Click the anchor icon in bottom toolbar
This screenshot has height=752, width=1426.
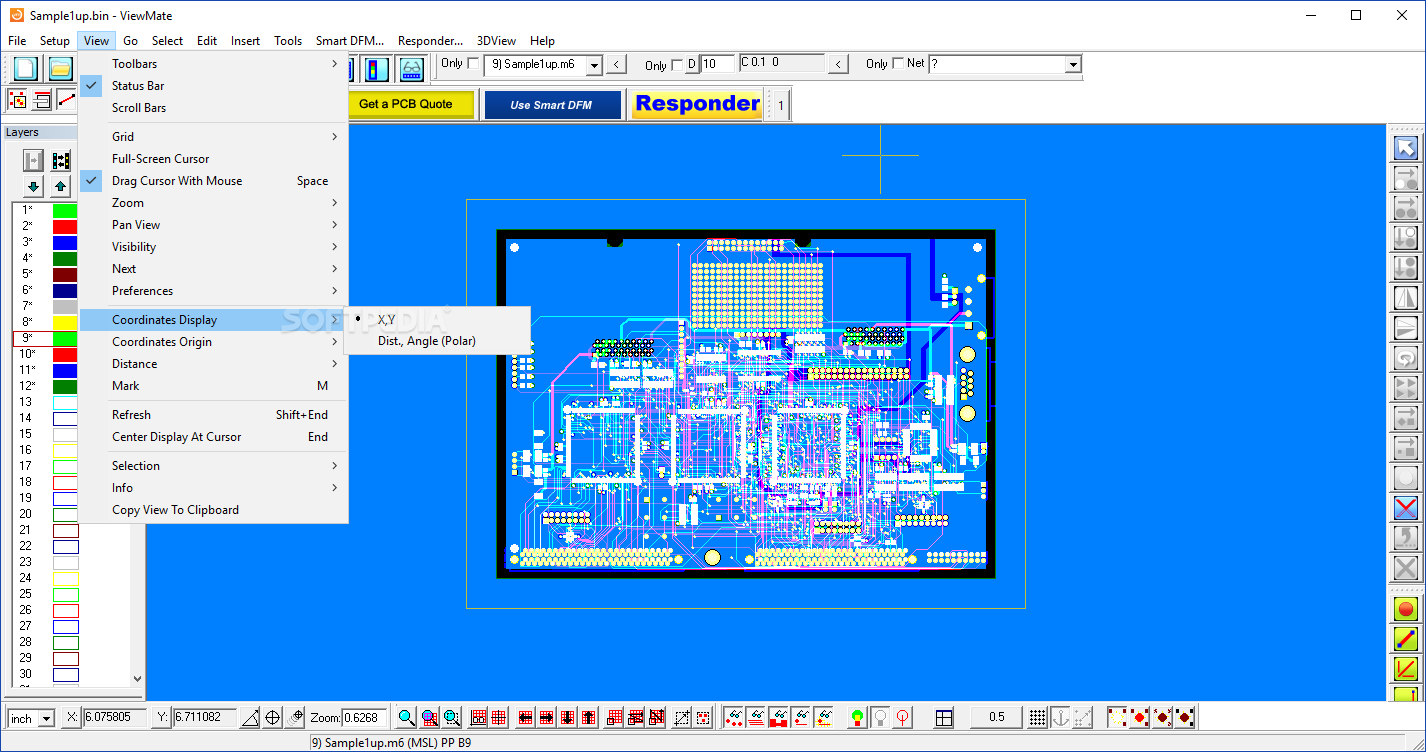(1060, 717)
